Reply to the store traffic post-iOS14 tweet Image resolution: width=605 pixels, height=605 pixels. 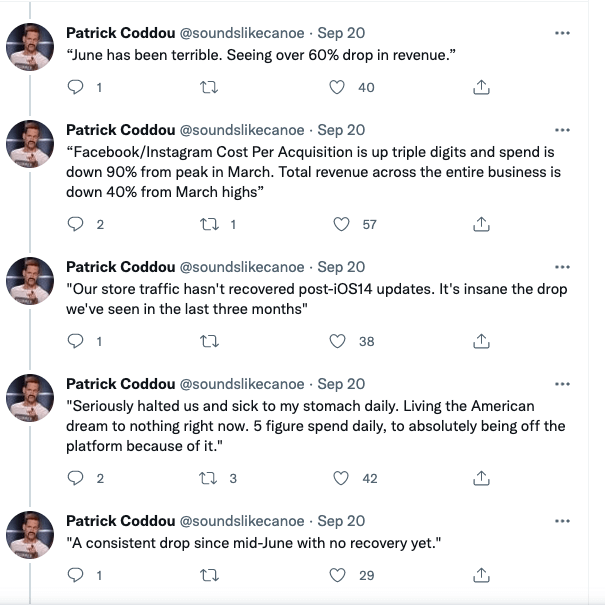75,341
